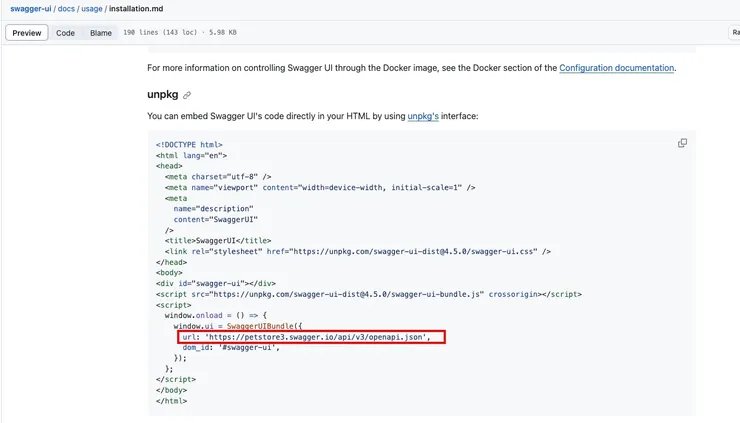Switch to the Preview tab
740x423 pixels.
pyautogui.click(x=27, y=33)
